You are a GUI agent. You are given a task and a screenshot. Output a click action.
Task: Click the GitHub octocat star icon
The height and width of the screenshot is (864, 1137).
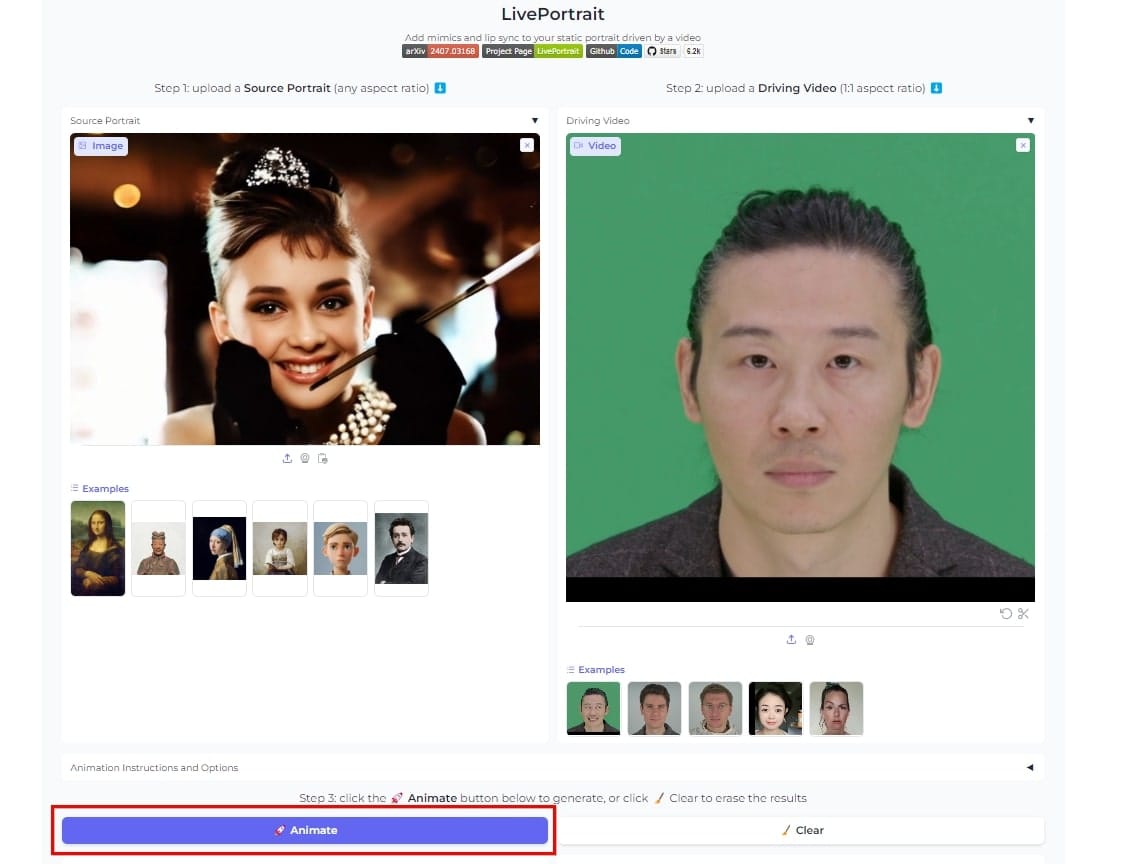[652, 50]
